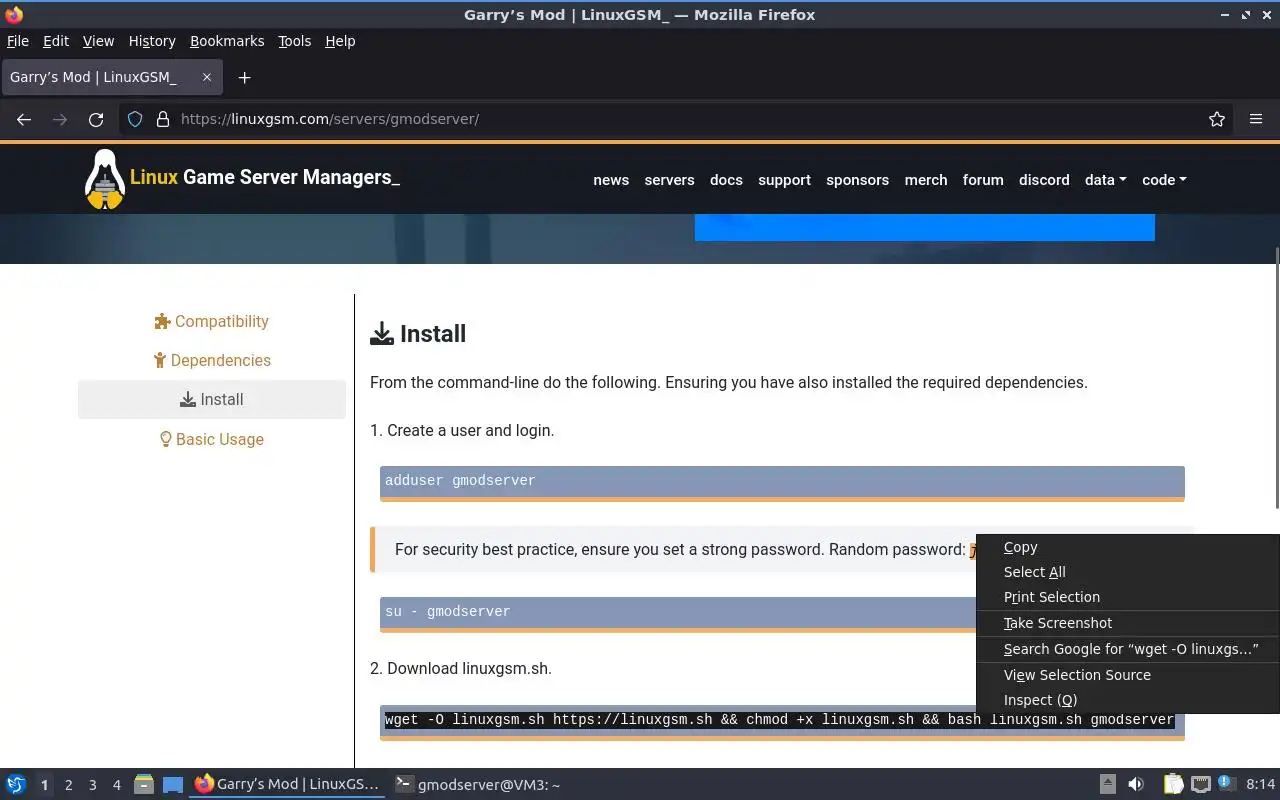This screenshot has width=1280, height=800.
Task: Open the View menu
Action: 98,41
